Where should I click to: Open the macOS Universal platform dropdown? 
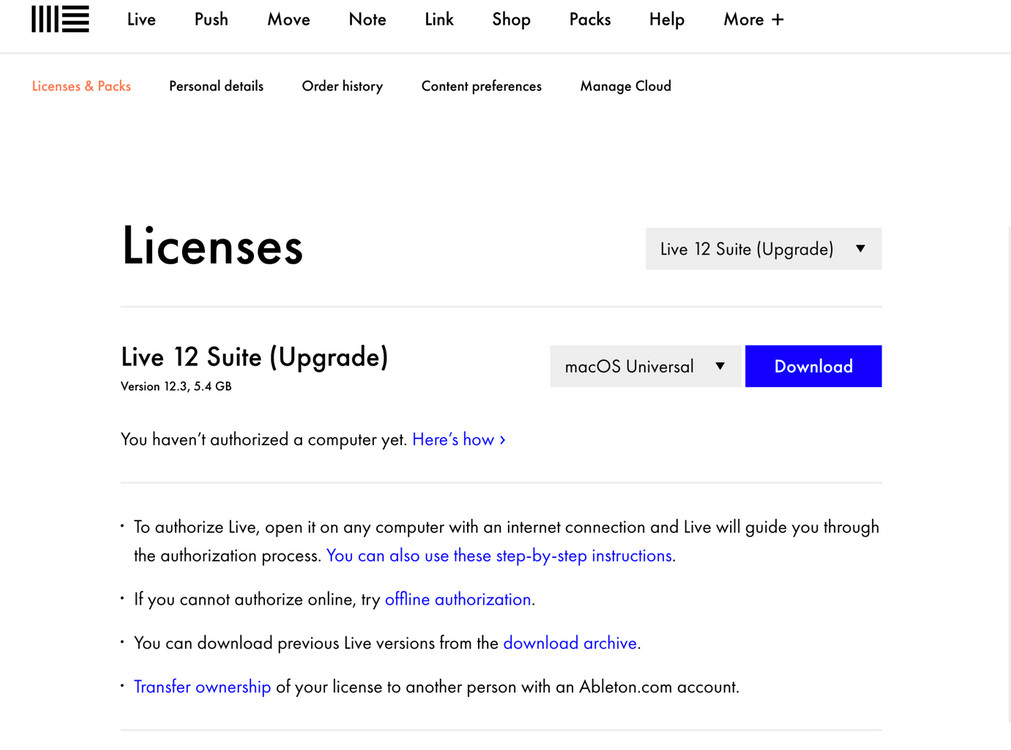click(x=645, y=366)
